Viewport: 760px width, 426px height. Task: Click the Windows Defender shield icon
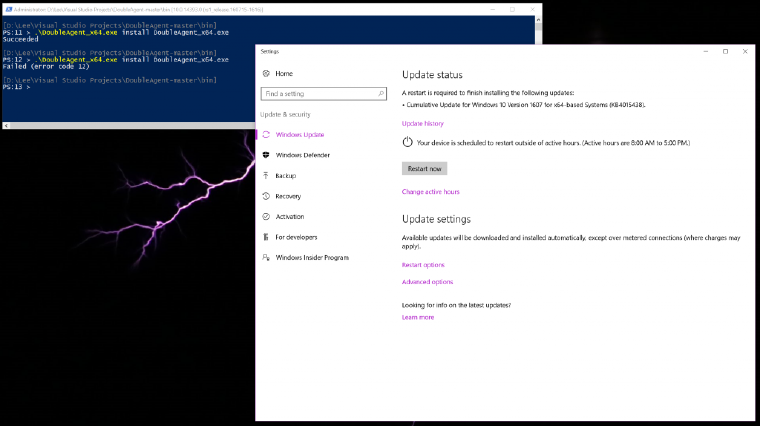(x=266, y=155)
